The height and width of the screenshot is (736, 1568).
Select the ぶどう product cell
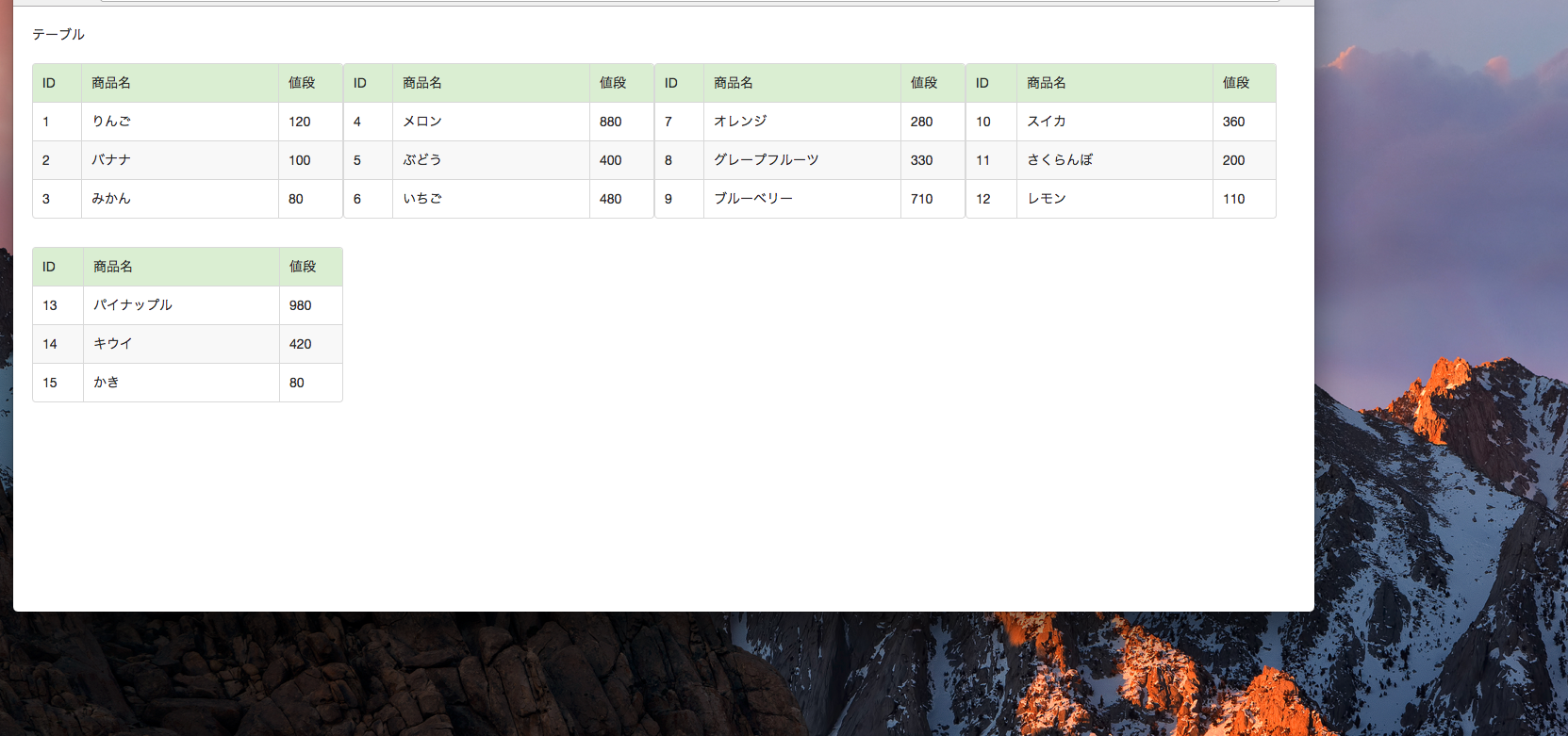click(x=491, y=160)
